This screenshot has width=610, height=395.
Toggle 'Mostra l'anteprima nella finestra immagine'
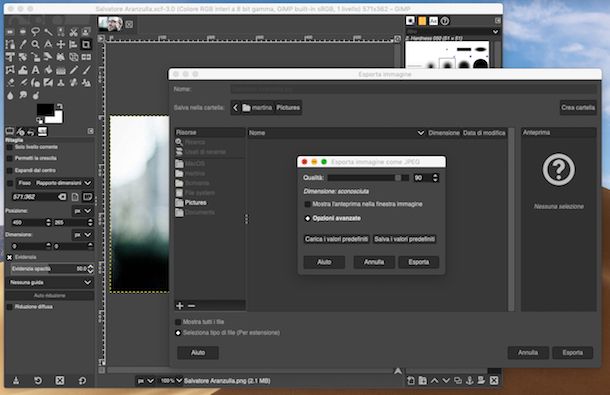pyautogui.click(x=307, y=204)
